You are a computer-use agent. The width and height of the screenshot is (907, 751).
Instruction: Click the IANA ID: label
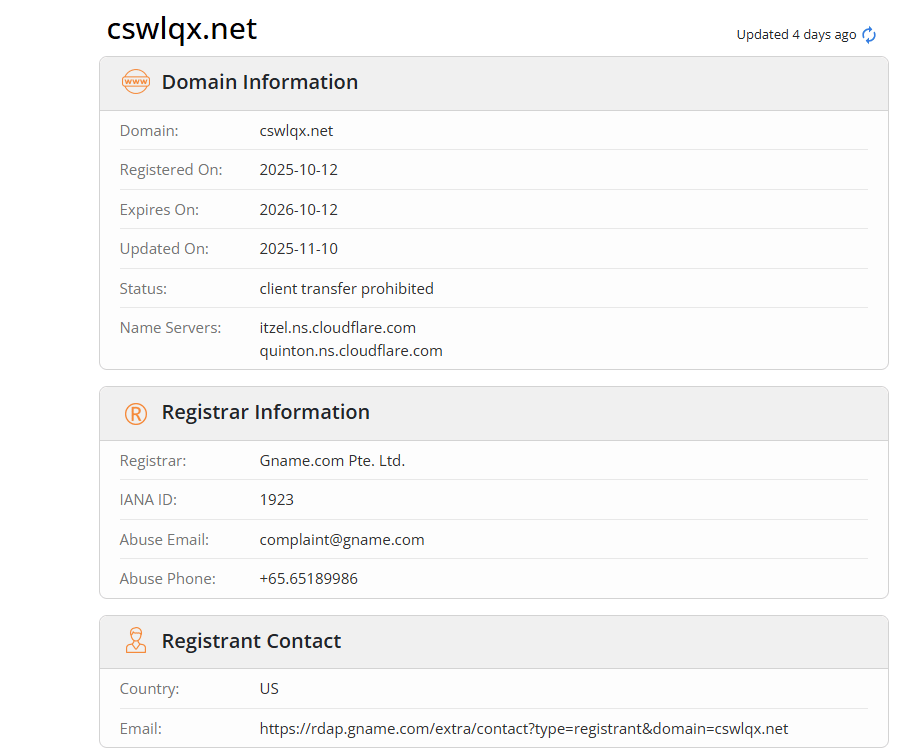pyautogui.click(x=148, y=499)
